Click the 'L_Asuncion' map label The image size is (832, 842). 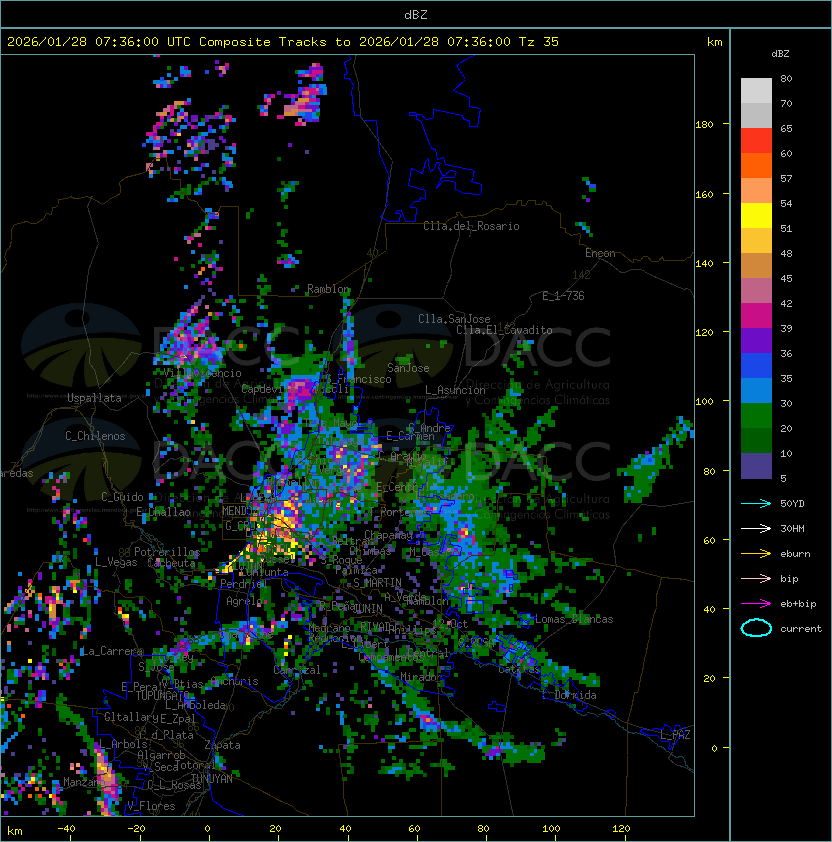[455, 390]
